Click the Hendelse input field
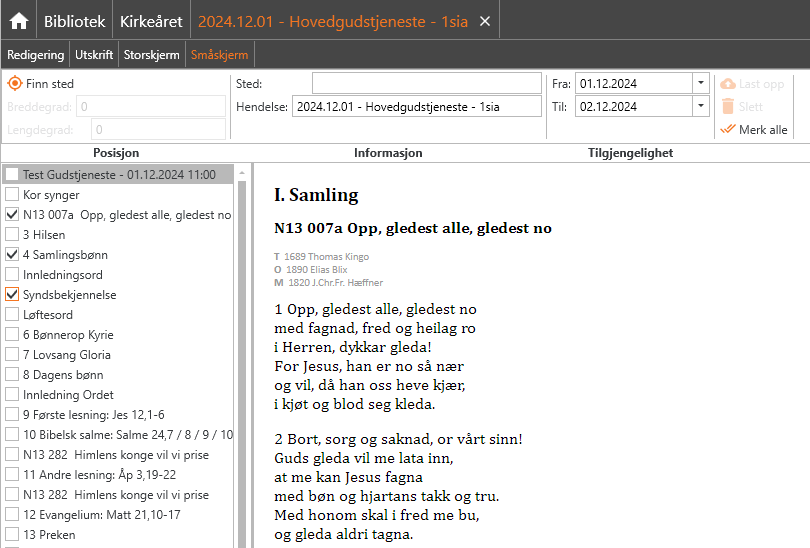This screenshot has height=548, width=810. click(x=417, y=106)
